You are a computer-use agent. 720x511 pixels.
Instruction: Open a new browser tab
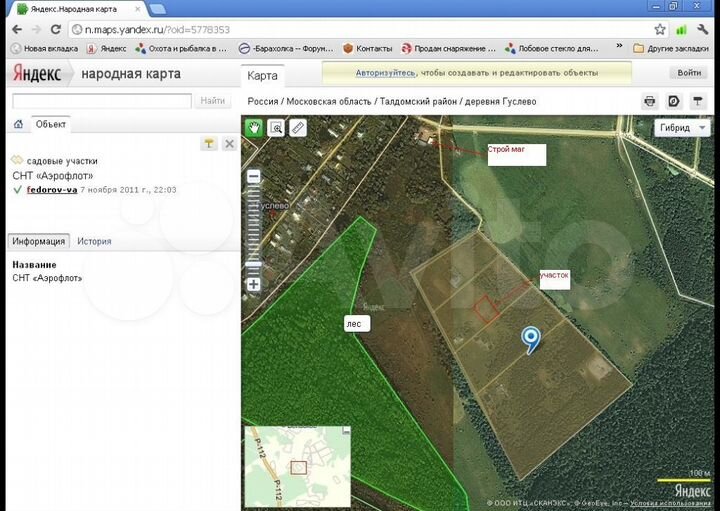click(158, 9)
